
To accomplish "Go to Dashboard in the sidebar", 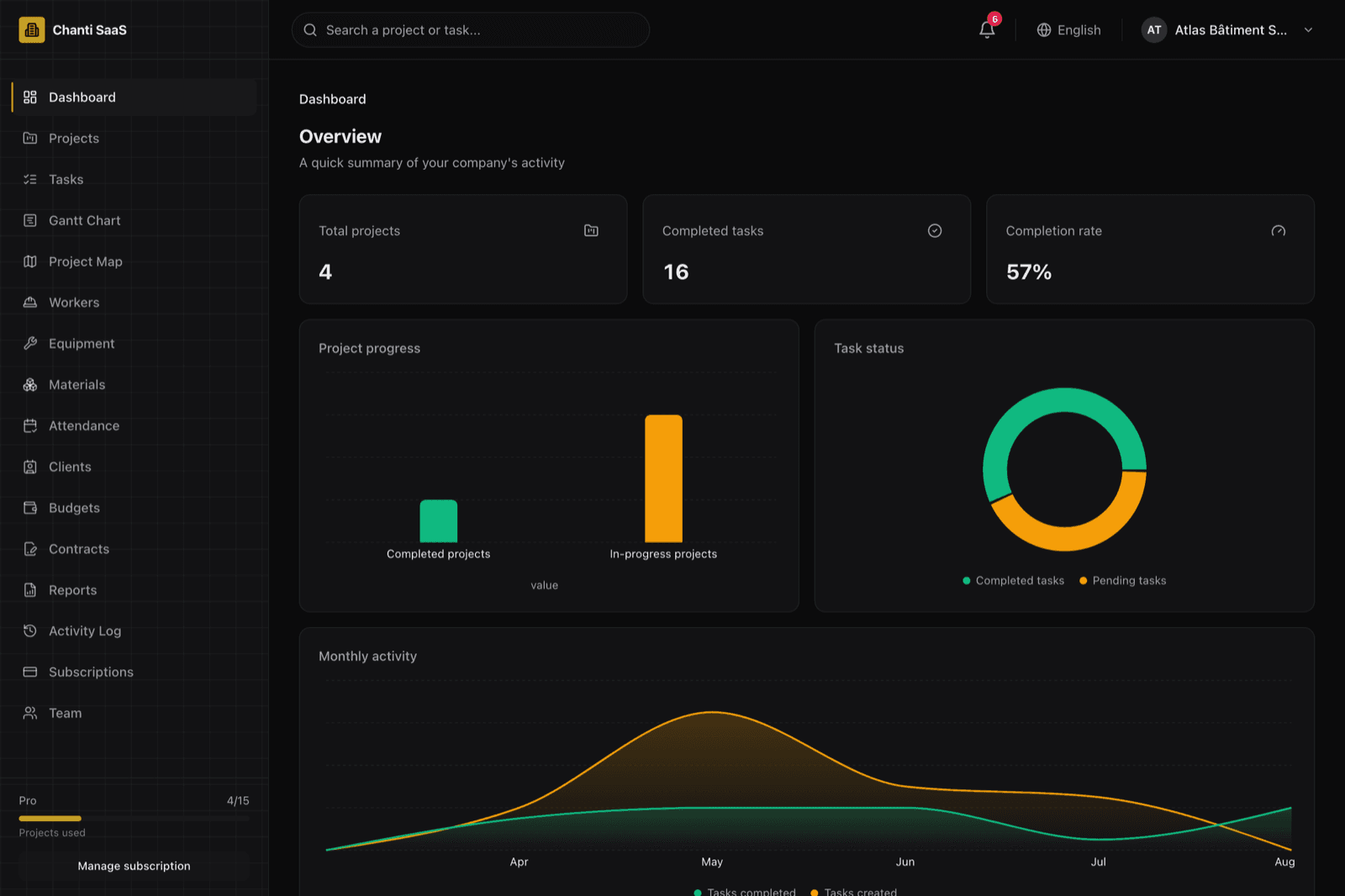I will (134, 98).
